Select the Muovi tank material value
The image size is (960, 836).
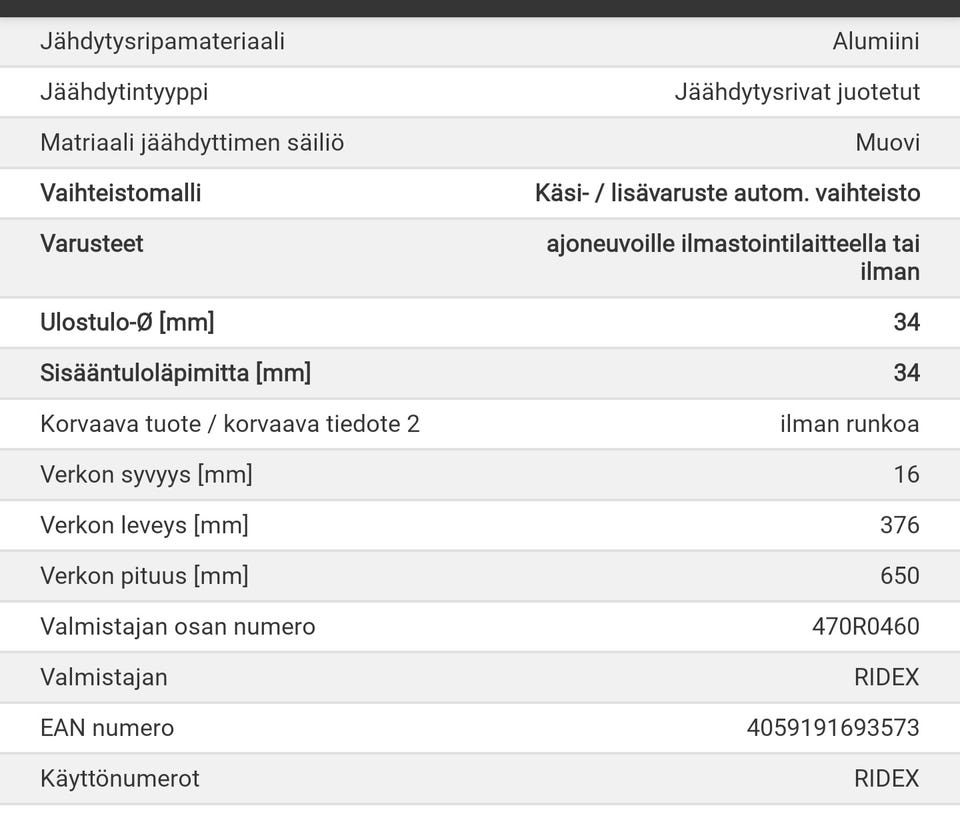coord(887,143)
